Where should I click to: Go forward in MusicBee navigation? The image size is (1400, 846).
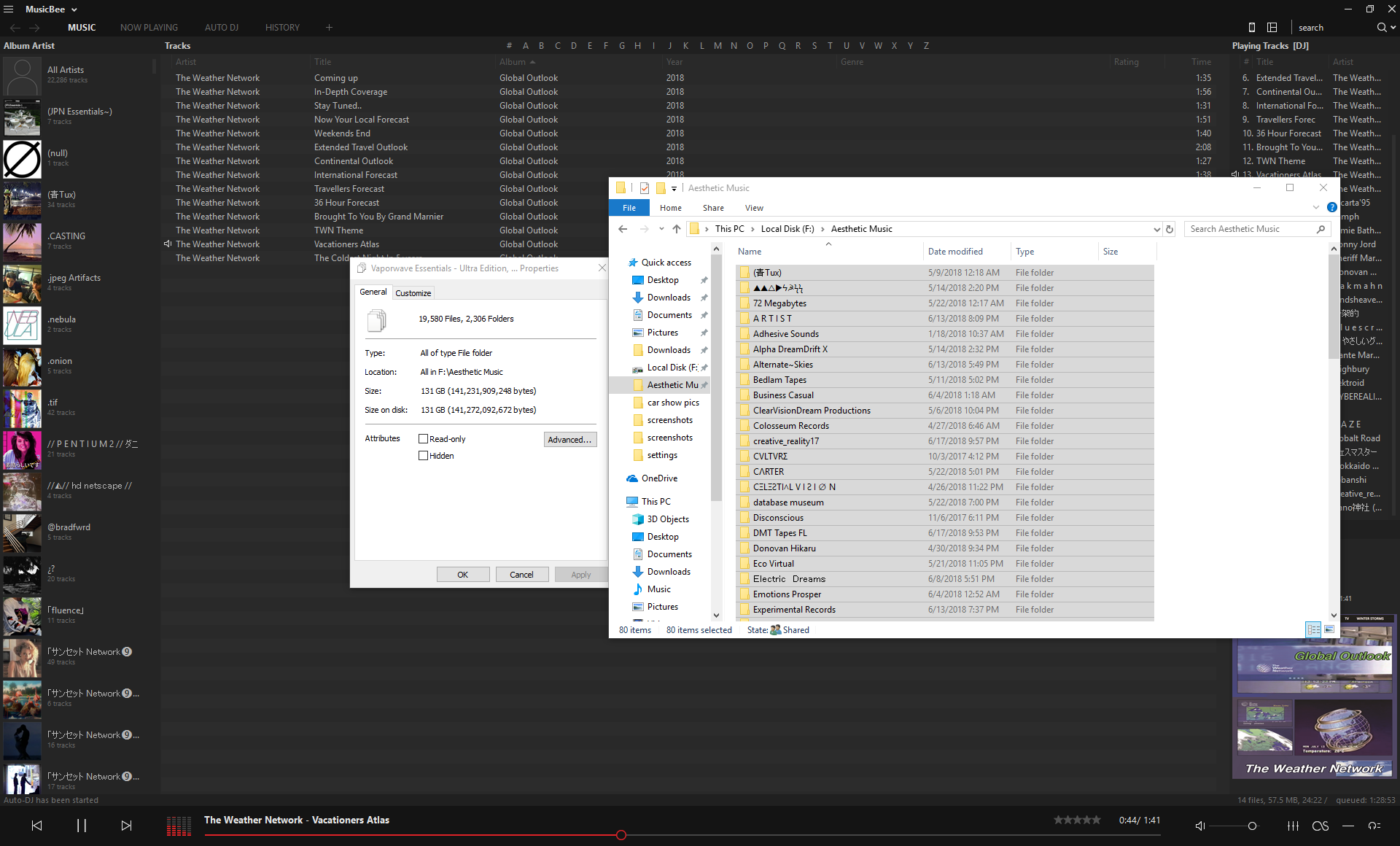pyautogui.click(x=34, y=28)
